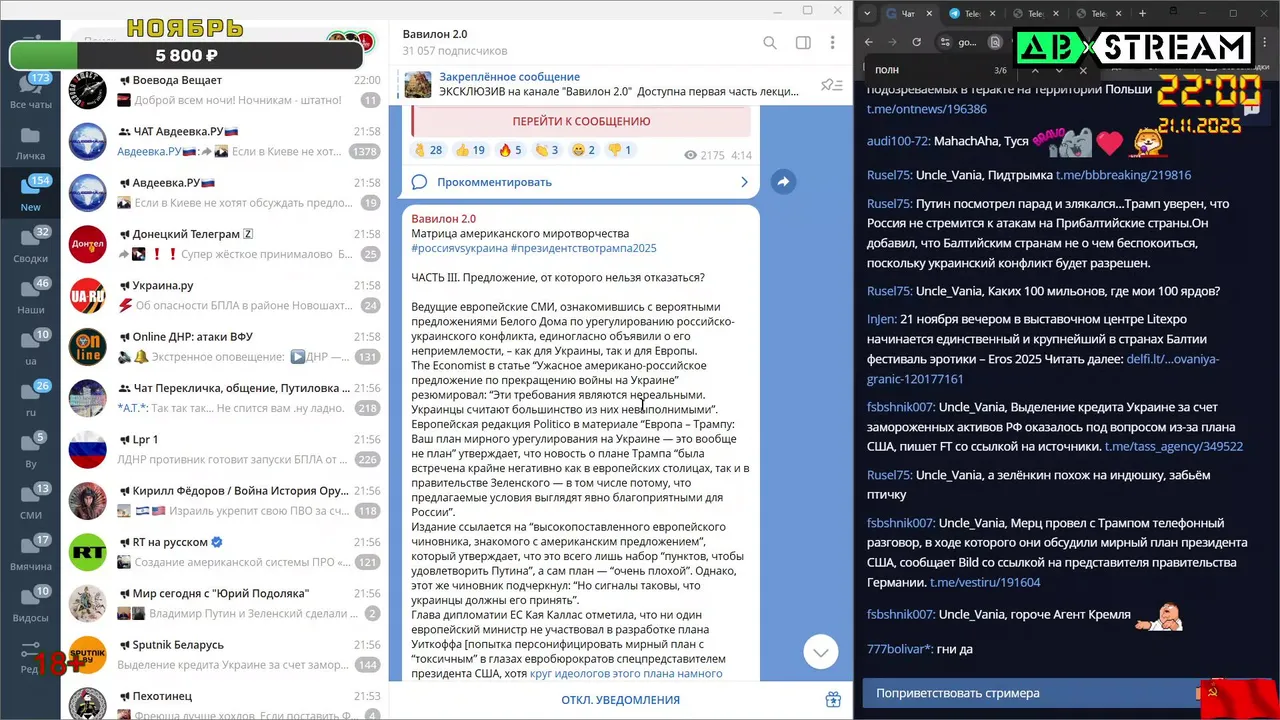
Task: Open Кирилл Фёдоров channel
Action: pos(224,501)
